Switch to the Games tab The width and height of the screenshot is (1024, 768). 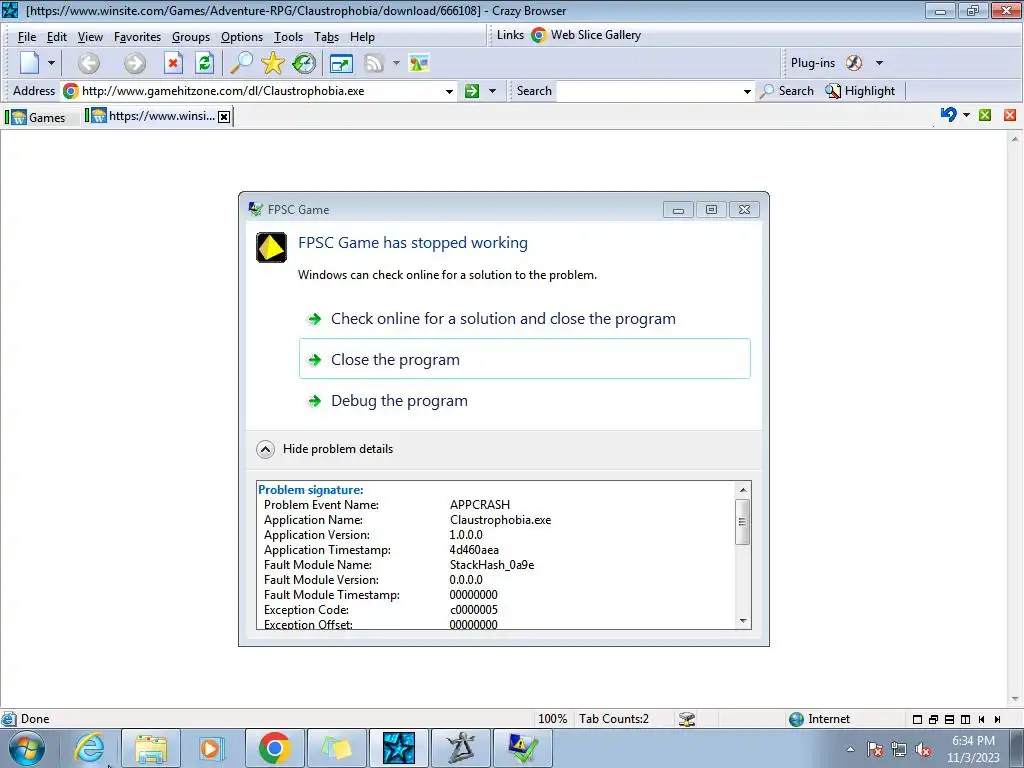40,118
